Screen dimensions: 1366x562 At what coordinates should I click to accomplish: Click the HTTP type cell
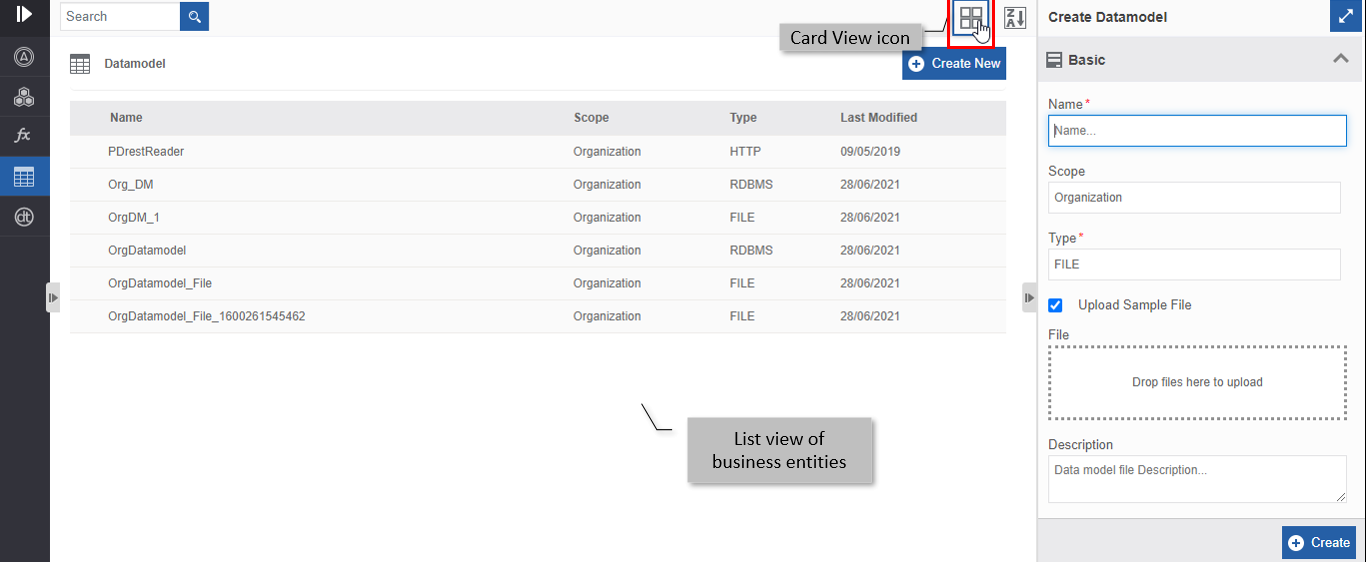tap(745, 152)
